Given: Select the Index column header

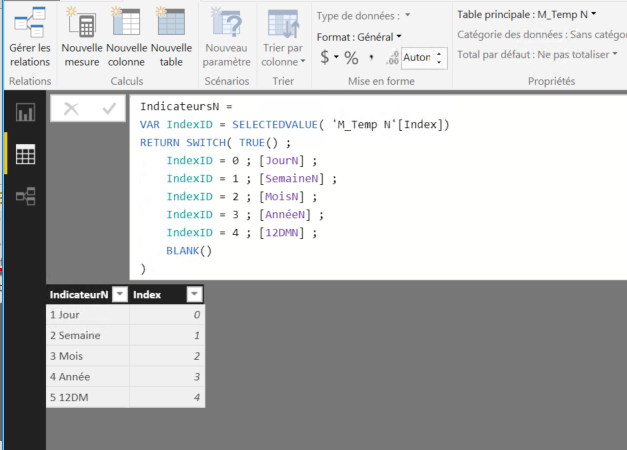Looking at the screenshot, I should [147, 295].
